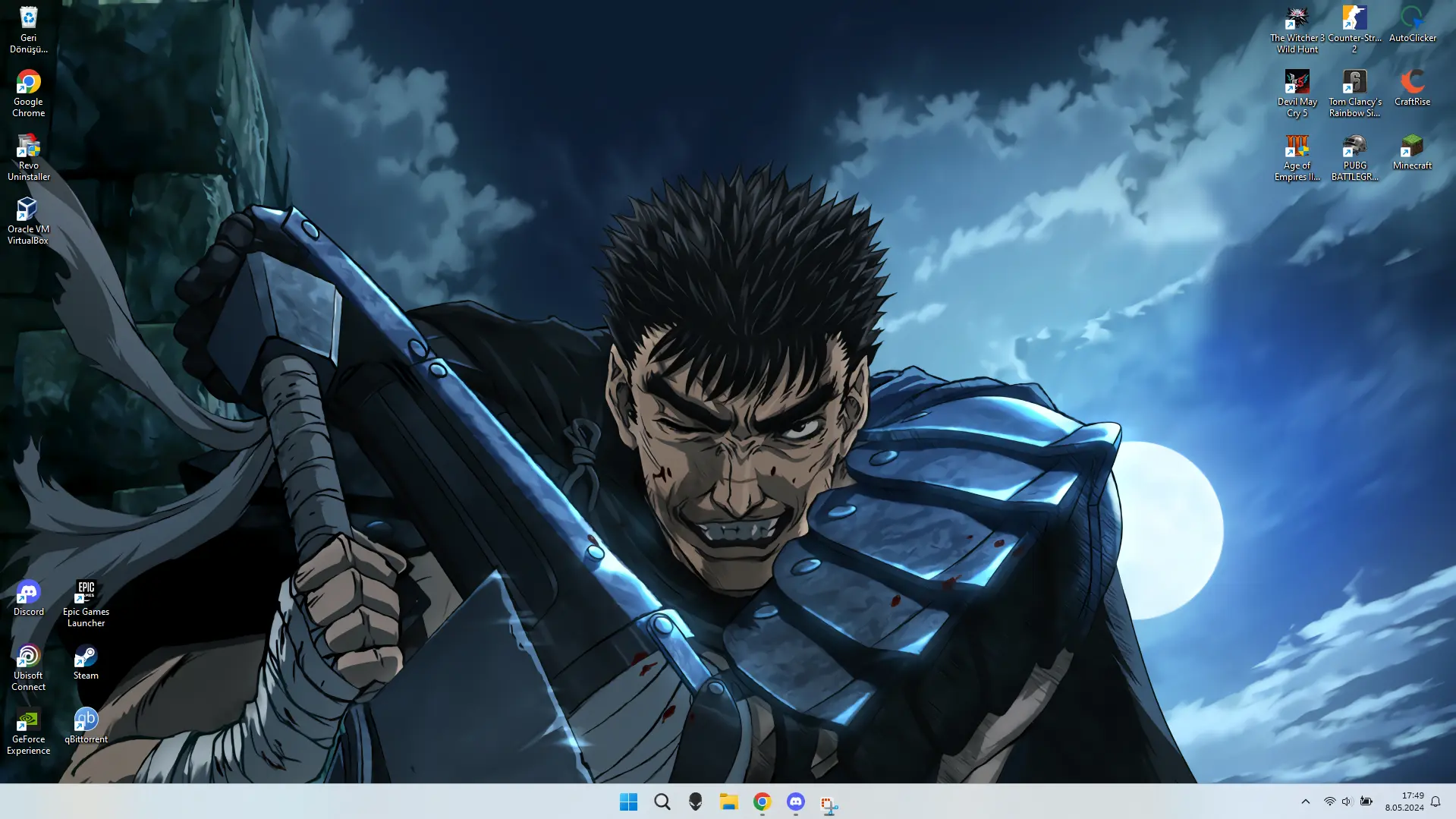
Task: Select The Witcher 3 Wild Hunt shortcut
Action: 1297,29
